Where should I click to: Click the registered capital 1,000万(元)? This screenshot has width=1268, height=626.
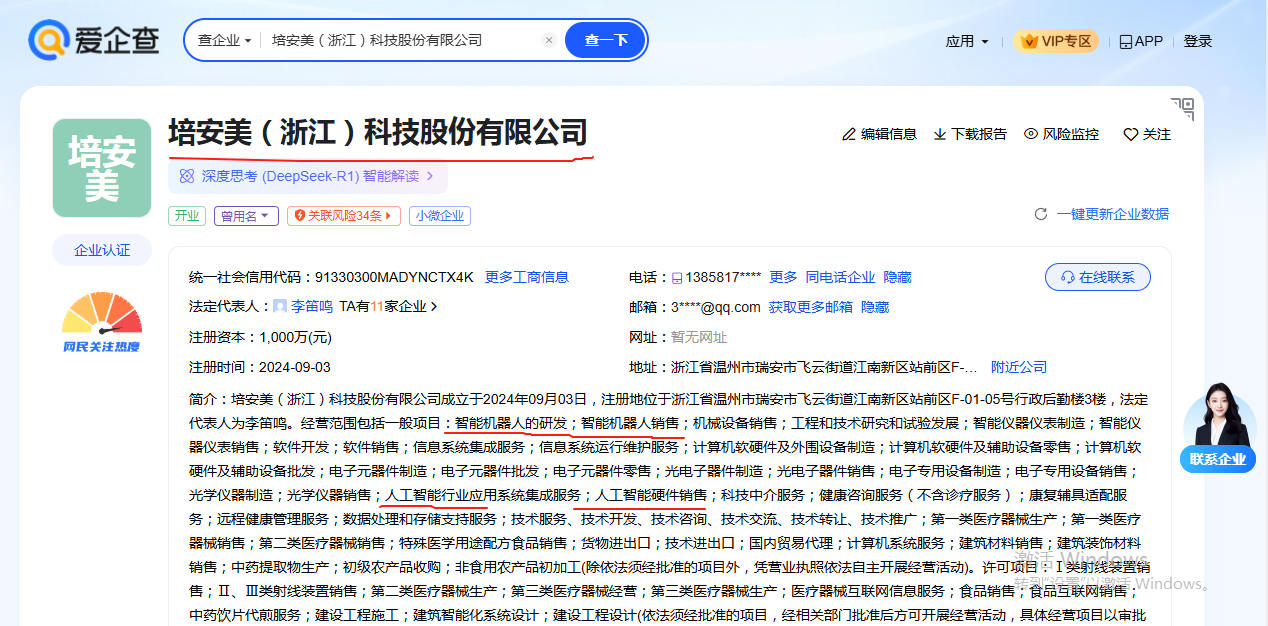295,337
